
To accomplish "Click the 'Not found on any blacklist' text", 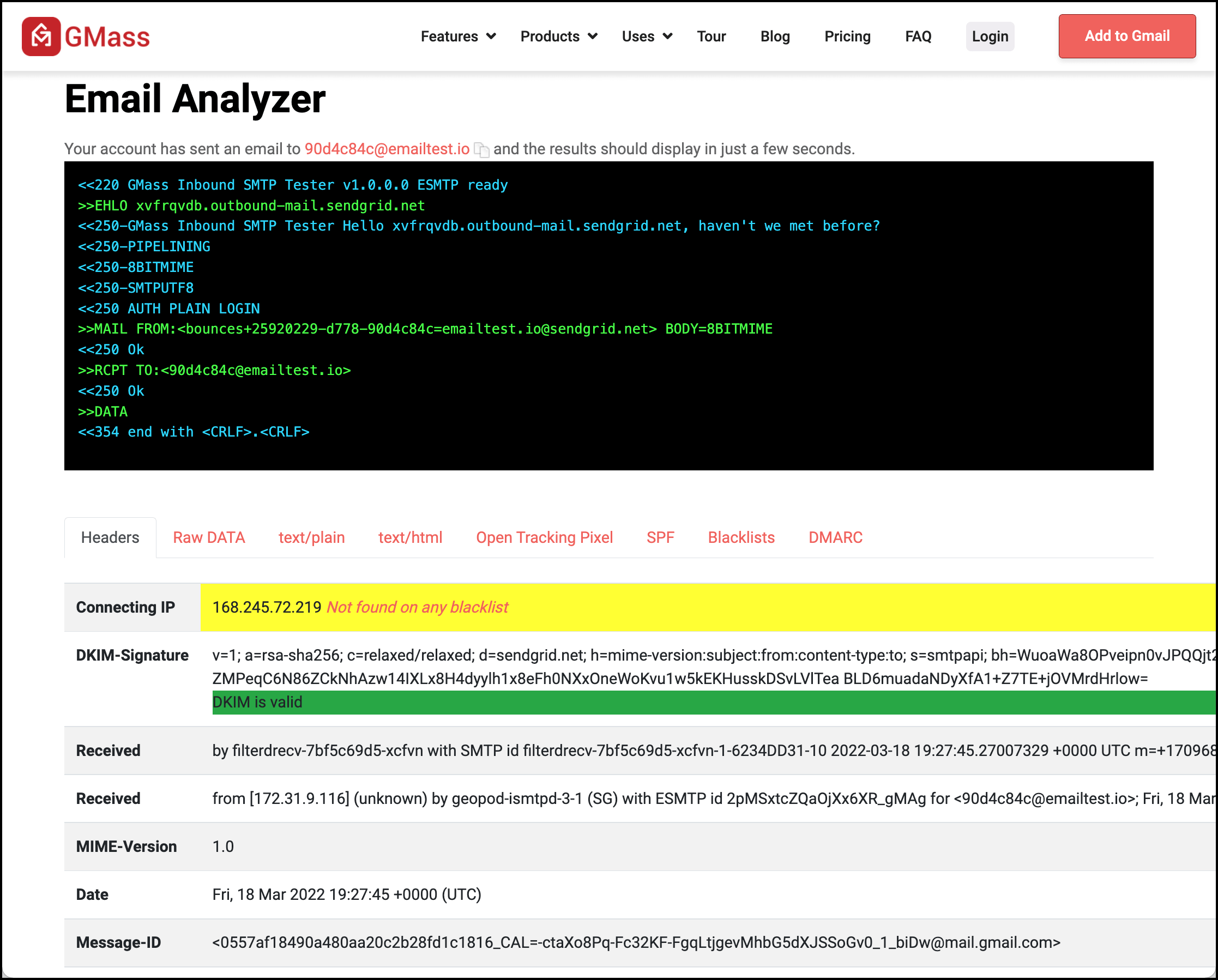I will coord(418,607).
